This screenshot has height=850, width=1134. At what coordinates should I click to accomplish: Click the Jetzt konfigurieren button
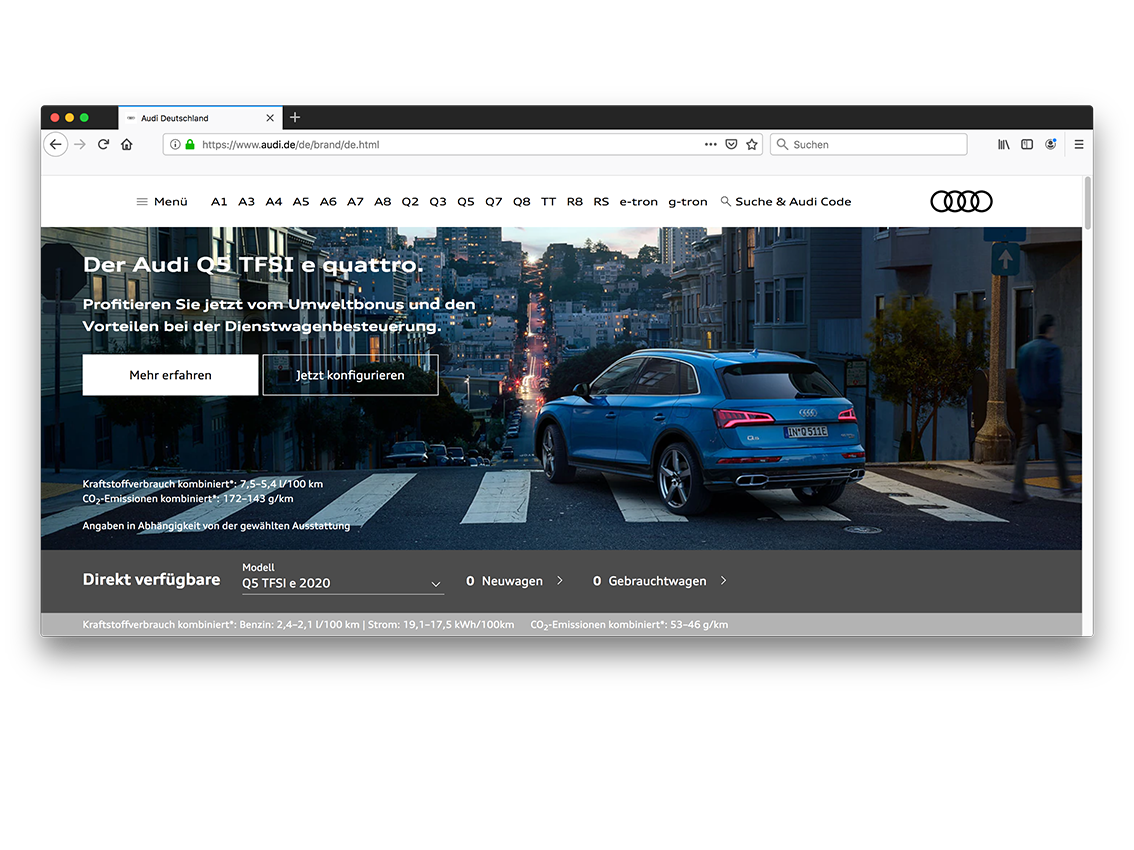click(350, 375)
